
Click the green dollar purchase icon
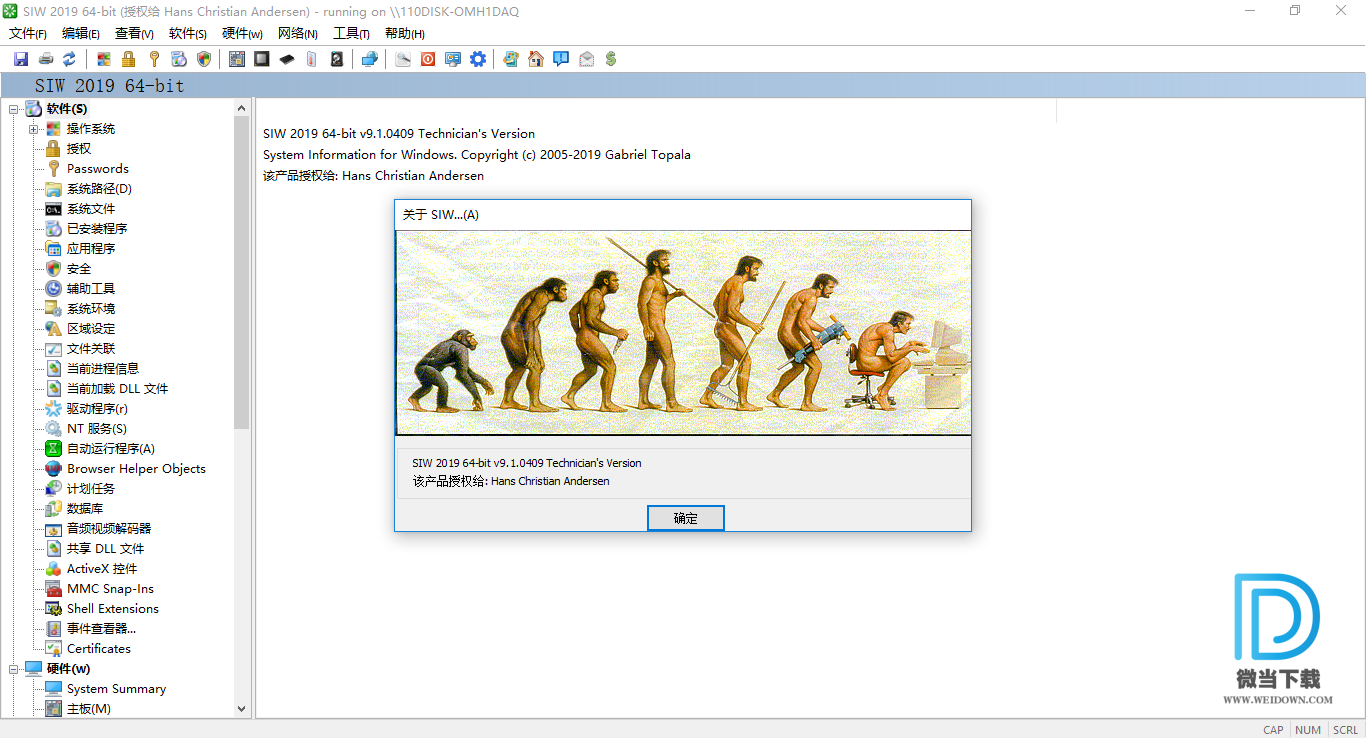[611, 59]
